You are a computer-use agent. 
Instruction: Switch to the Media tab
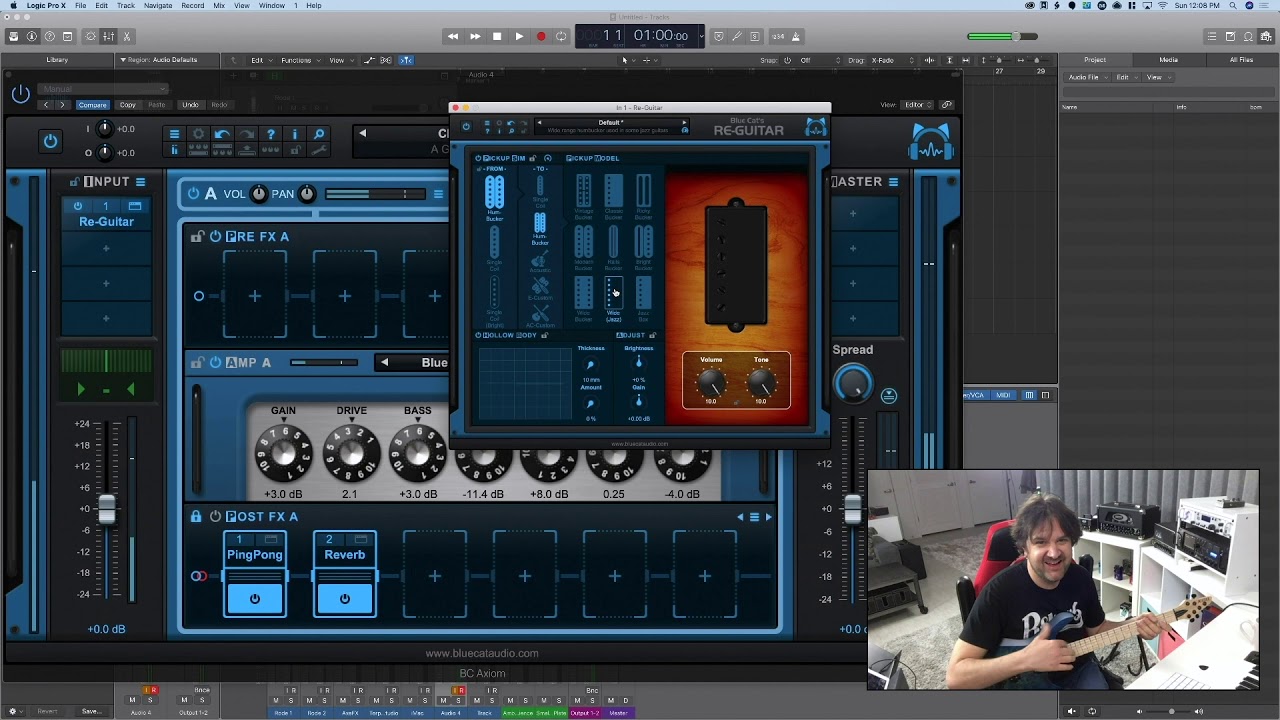(1168, 60)
